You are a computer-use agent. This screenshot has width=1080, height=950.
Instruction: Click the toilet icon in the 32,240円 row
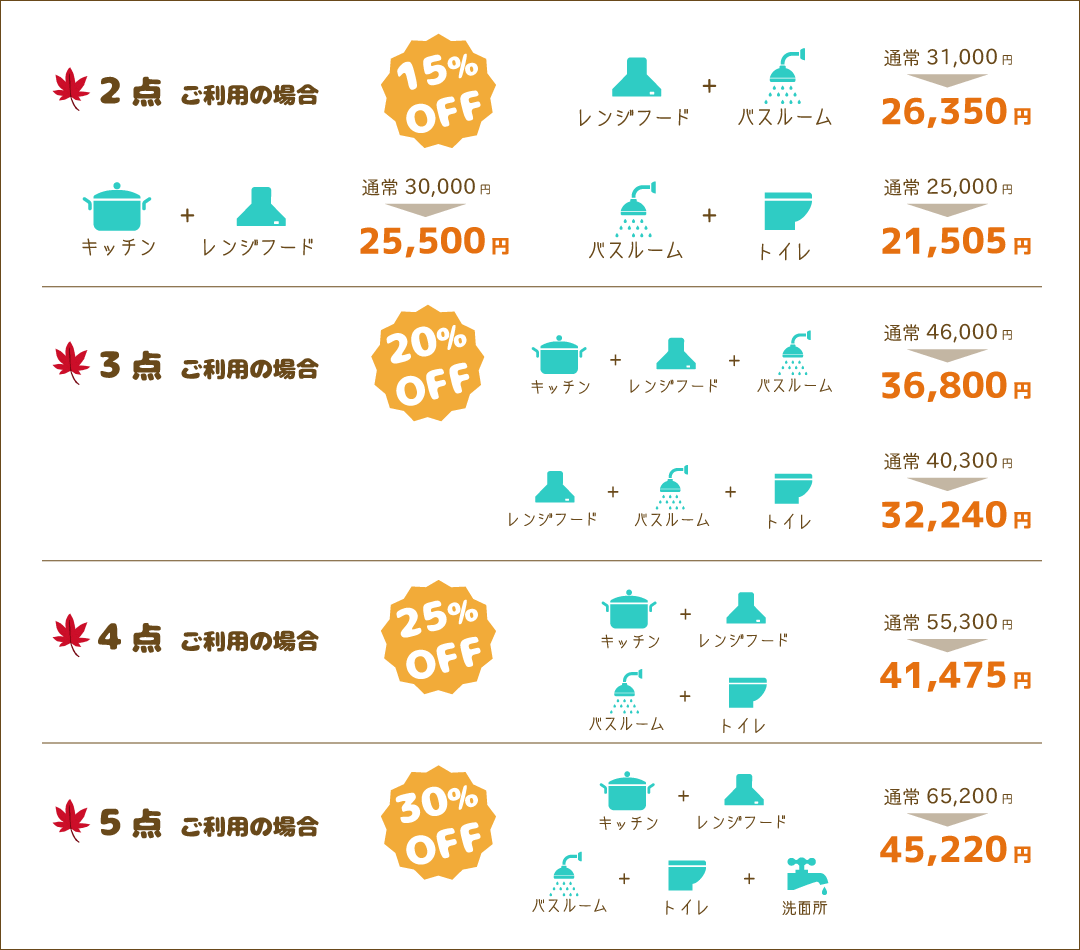(793, 488)
